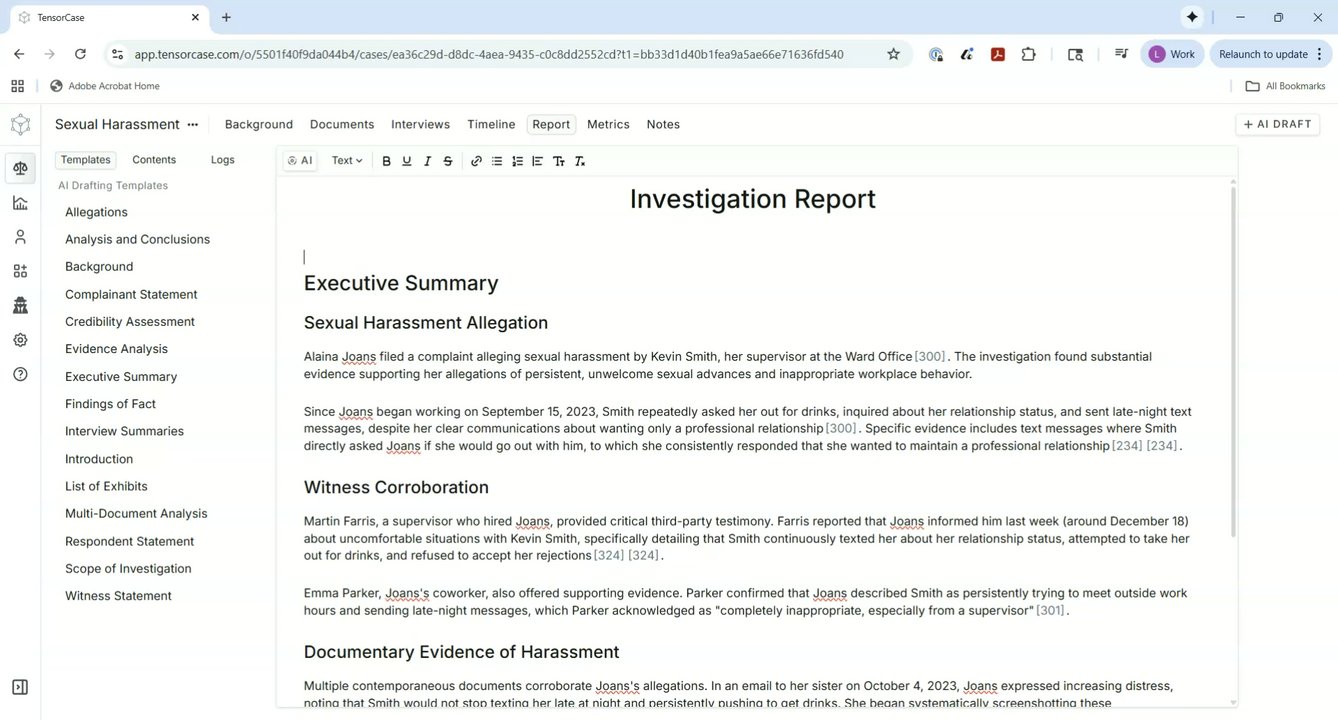Create a bulleted list in the editor
Screen dimensions: 1338x720
click(x=497, y=161)
